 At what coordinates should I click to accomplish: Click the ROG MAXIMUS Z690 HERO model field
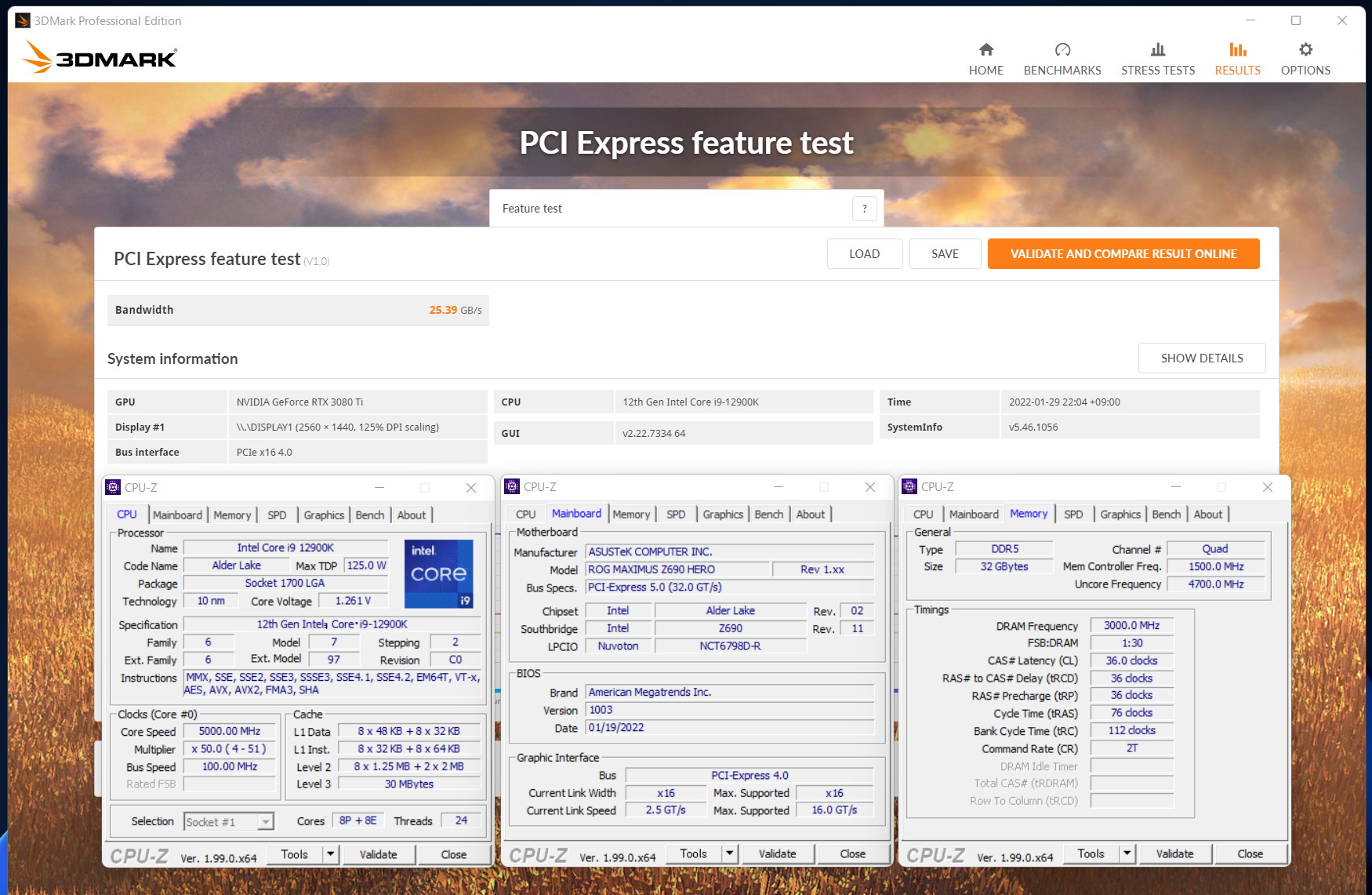click(677, 569)
